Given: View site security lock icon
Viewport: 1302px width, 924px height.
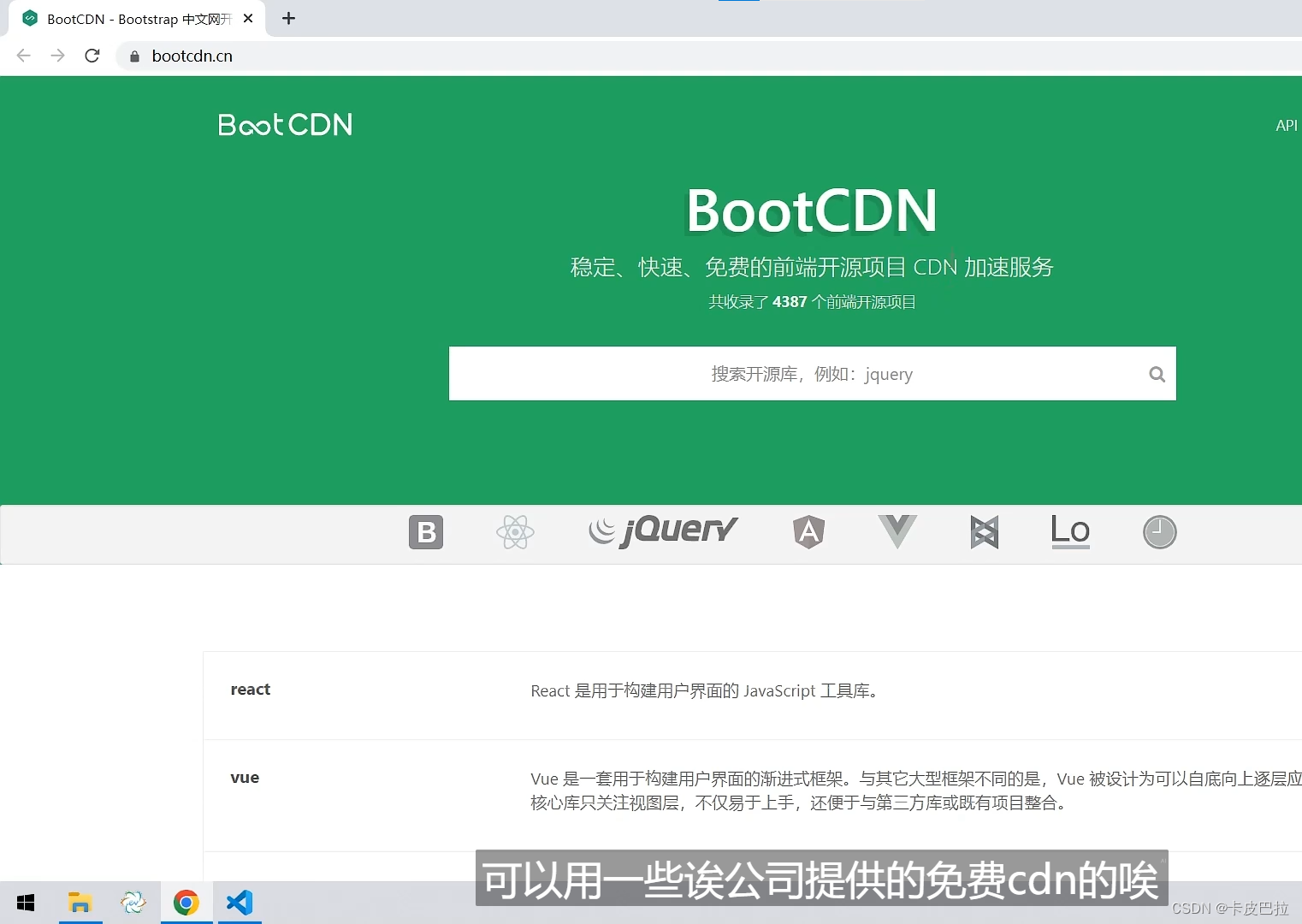Looking at the screenshot, I should [134, 56].
